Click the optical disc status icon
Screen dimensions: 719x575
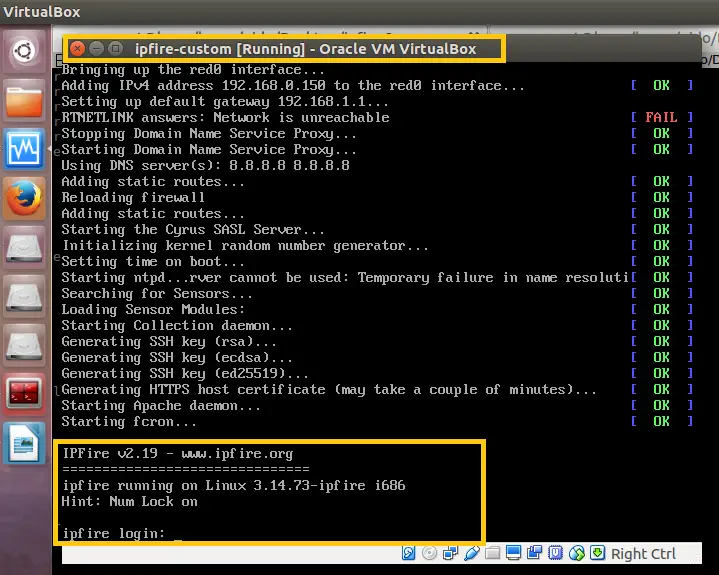[x=429, y=553]
